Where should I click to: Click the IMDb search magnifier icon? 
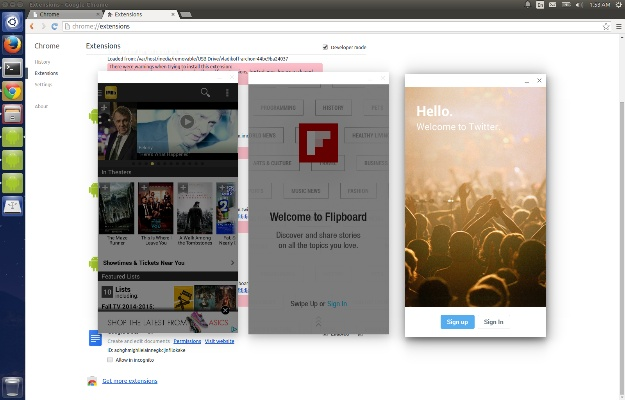pyautogui.click(x=205, y=93)
